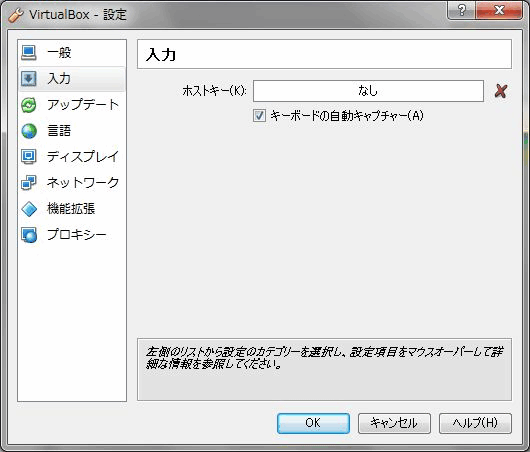
Task: Click the キャンセル button
Action: 394,423
